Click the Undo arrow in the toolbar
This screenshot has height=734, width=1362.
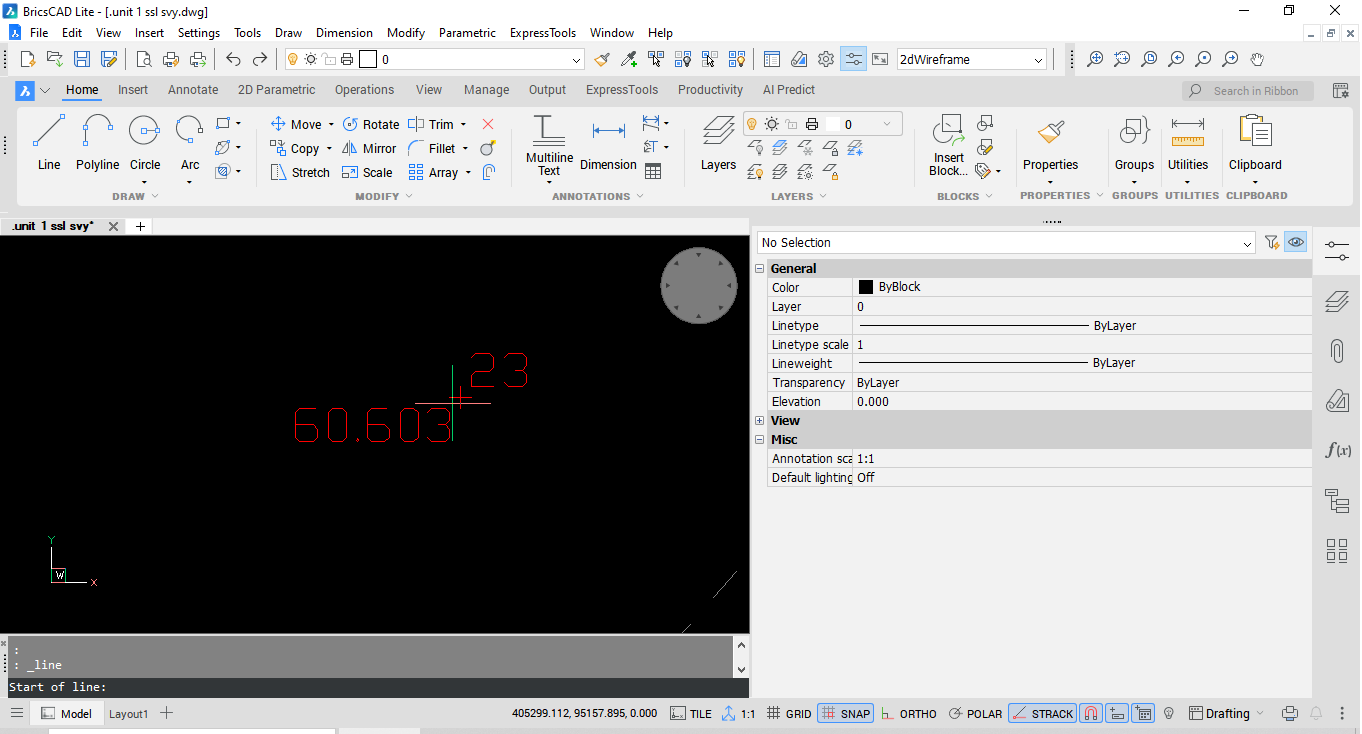pos(233,59)
